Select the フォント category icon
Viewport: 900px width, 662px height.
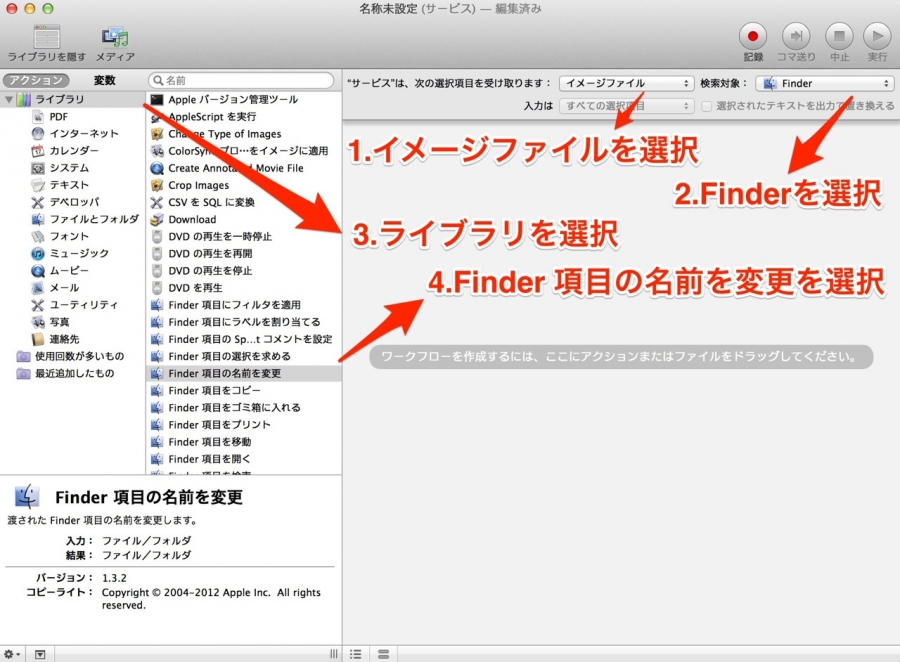click(38, 237)
